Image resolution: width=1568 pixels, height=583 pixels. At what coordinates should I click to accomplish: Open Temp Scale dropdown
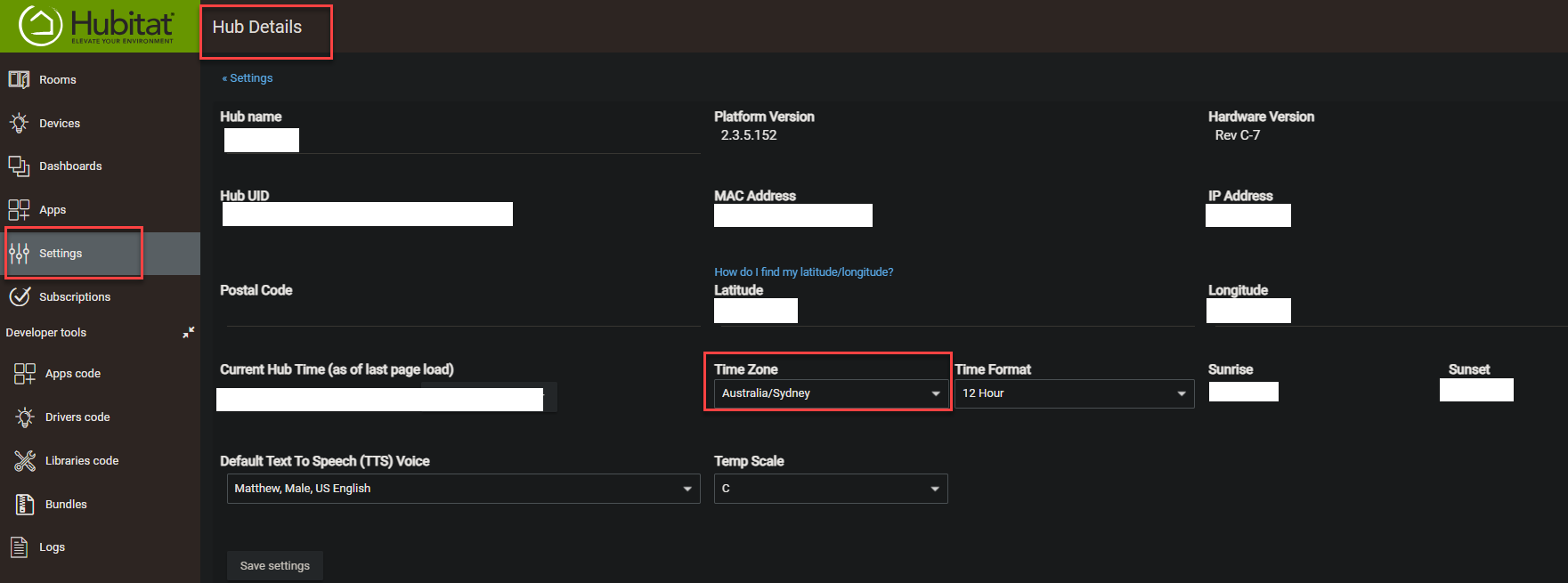click(831, 489)
